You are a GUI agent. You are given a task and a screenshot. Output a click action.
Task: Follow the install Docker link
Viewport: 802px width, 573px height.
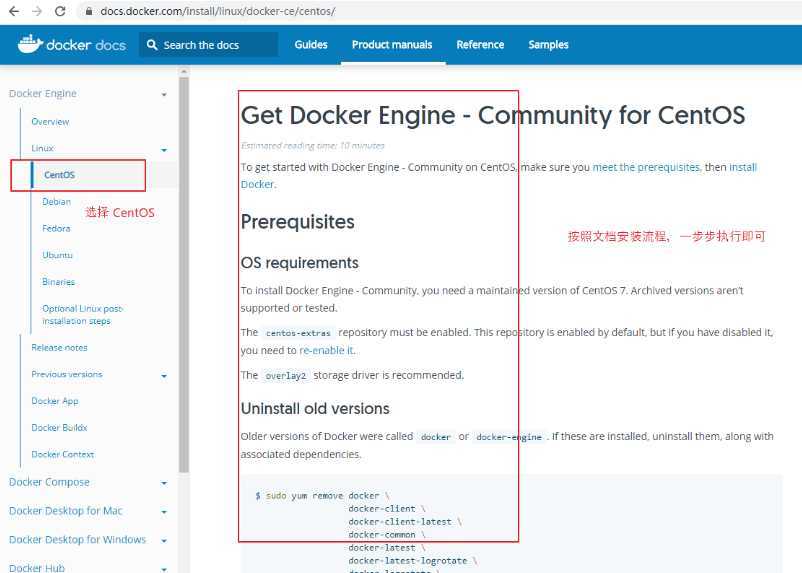[x=743, y=167]
